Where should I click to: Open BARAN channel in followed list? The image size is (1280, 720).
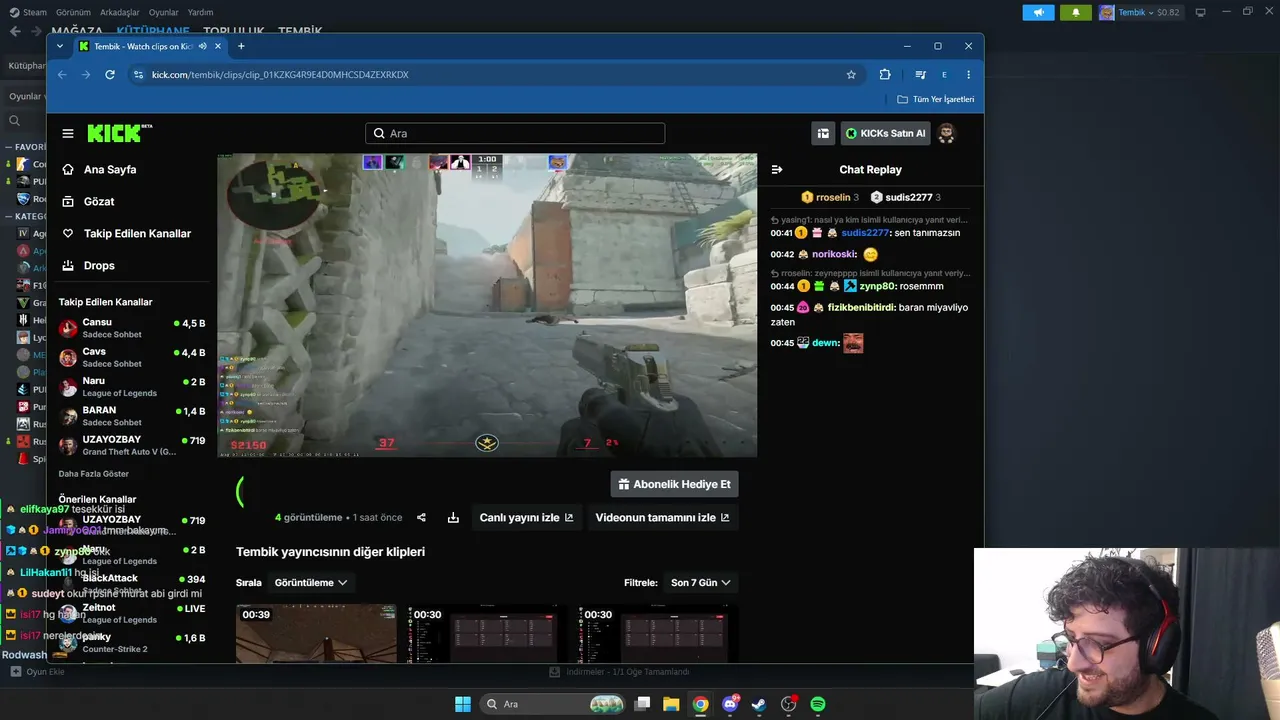click(132, 416)
